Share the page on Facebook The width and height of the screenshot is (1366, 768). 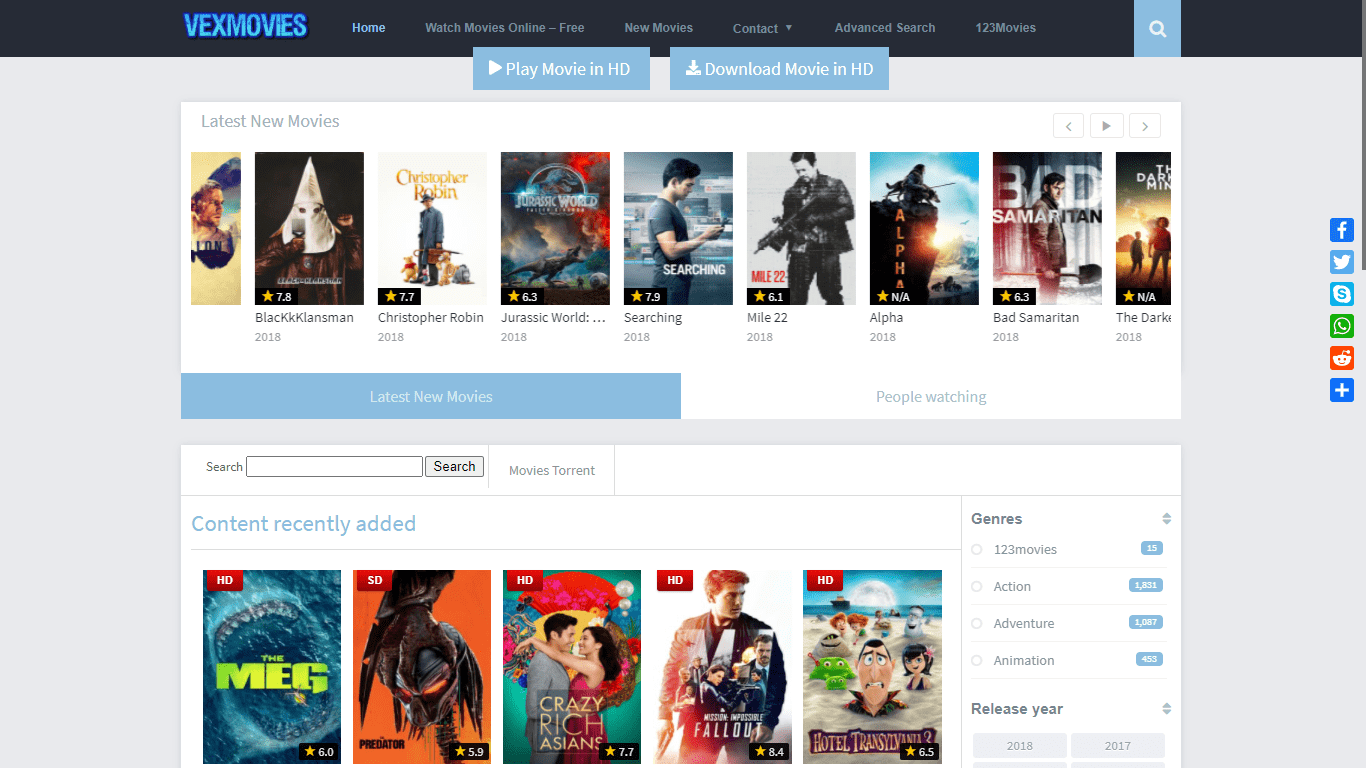pos(1342,230)
